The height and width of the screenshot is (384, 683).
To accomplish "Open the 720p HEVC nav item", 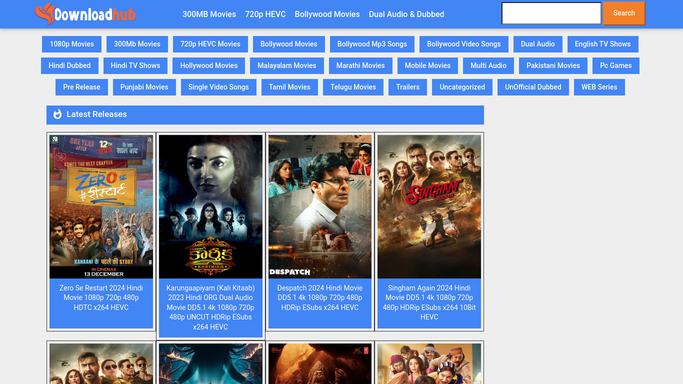I will [x=265, y=14].
